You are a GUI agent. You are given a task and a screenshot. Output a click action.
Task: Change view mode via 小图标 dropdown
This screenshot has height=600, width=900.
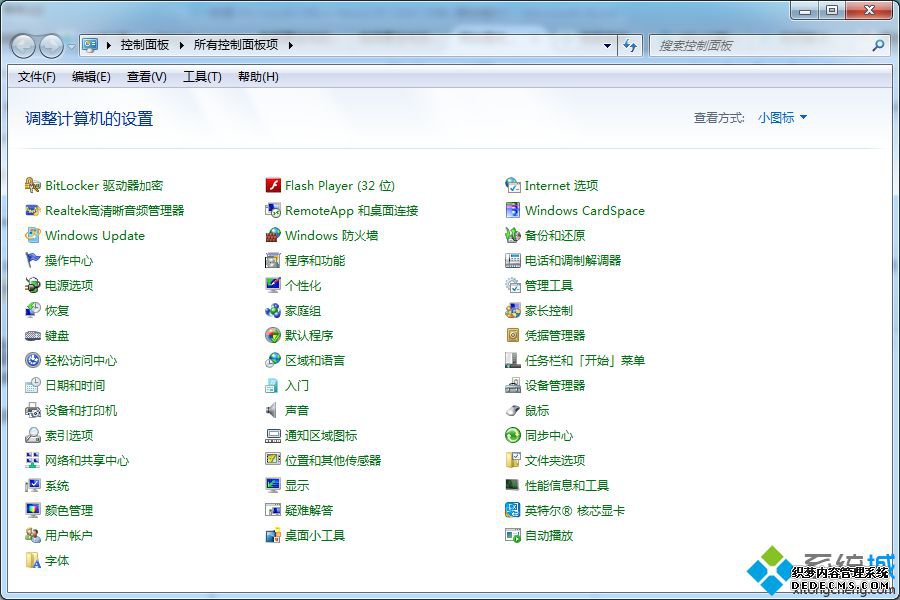coord(782,118)
